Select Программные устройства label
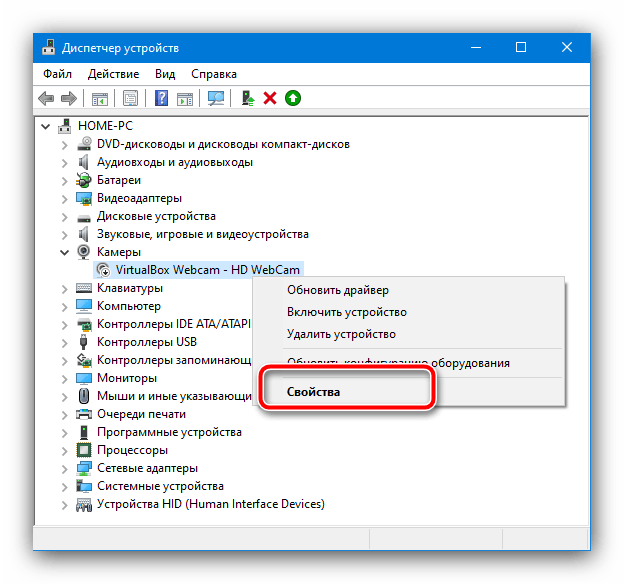 click(x=170, y=432)
